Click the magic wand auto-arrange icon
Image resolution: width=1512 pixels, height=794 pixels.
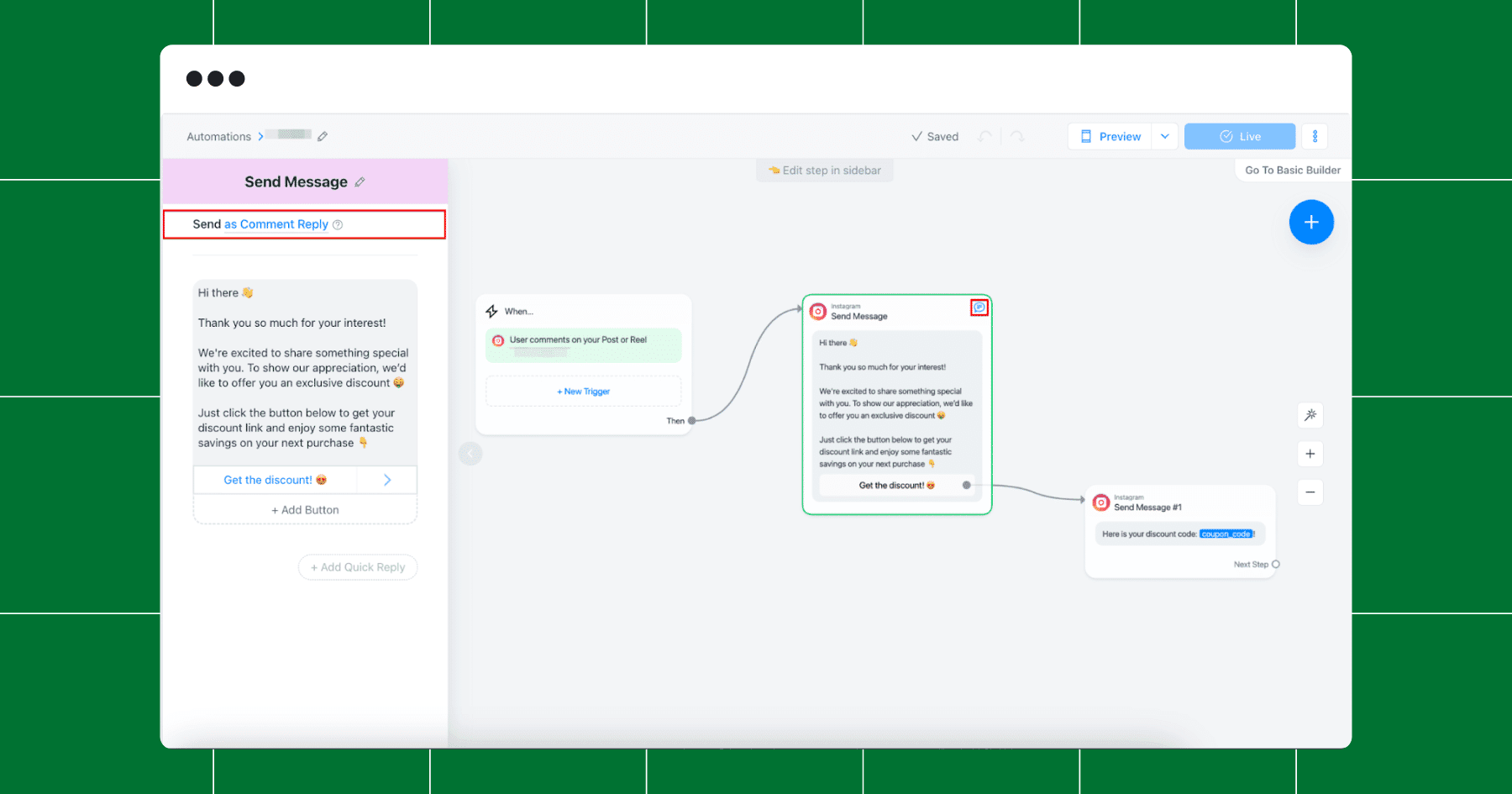point(1310,415)
